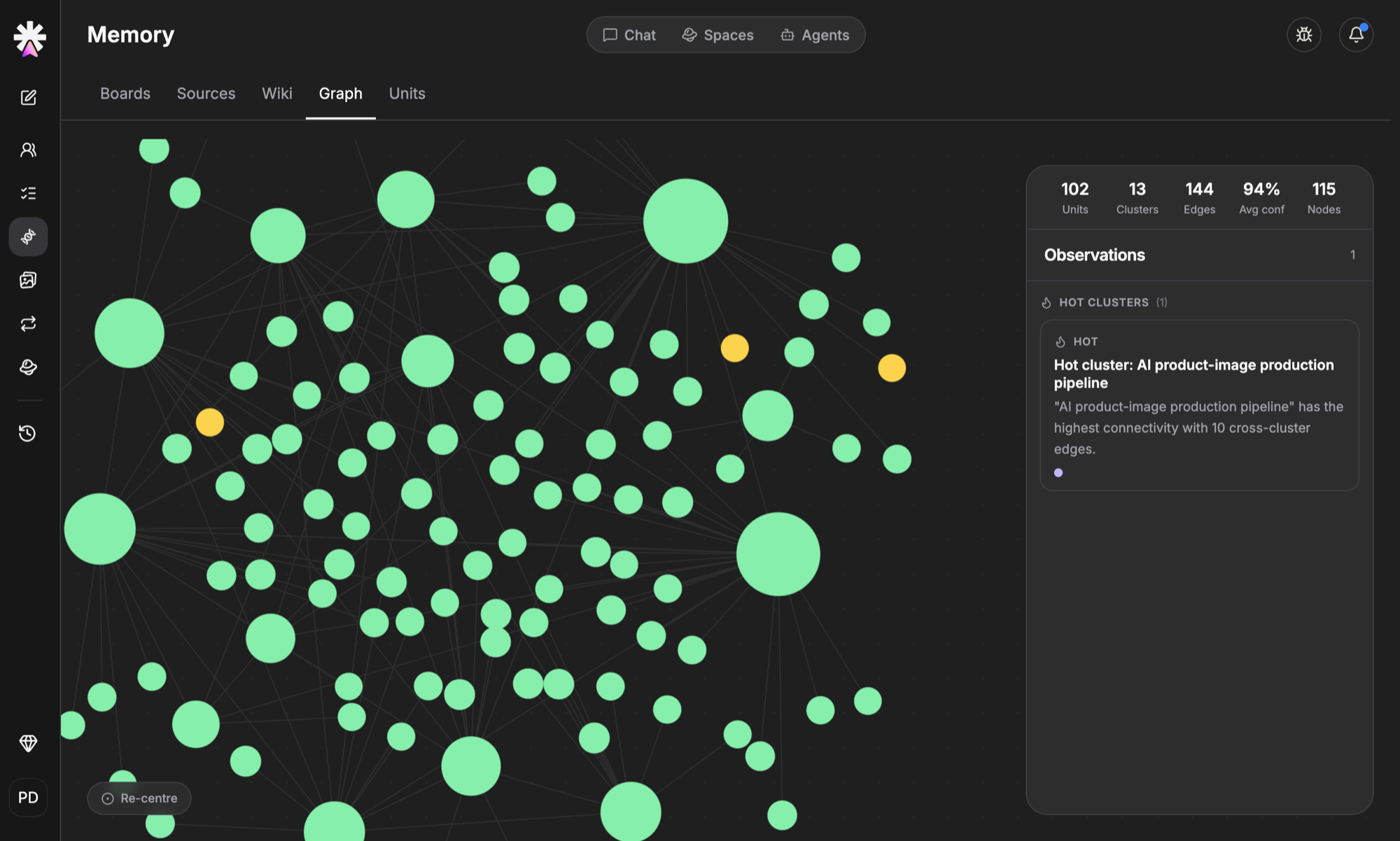This screenshot has height=841, width=1400.
Task: Open the repeat loop sidebar icon
Action: 28,323
